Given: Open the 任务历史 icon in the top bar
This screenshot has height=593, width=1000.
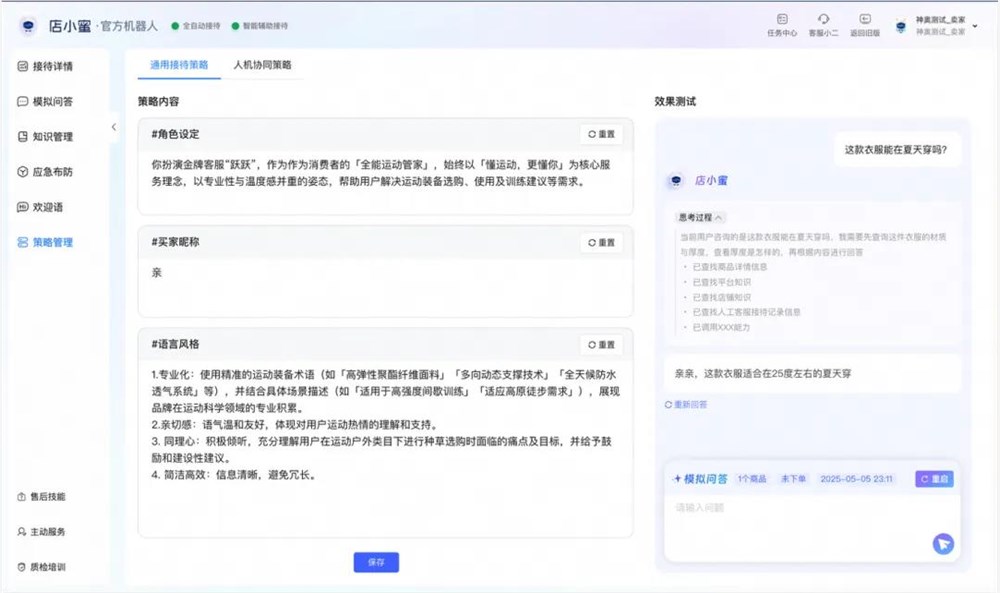Looking at the screenshot, I should point(782,24).
